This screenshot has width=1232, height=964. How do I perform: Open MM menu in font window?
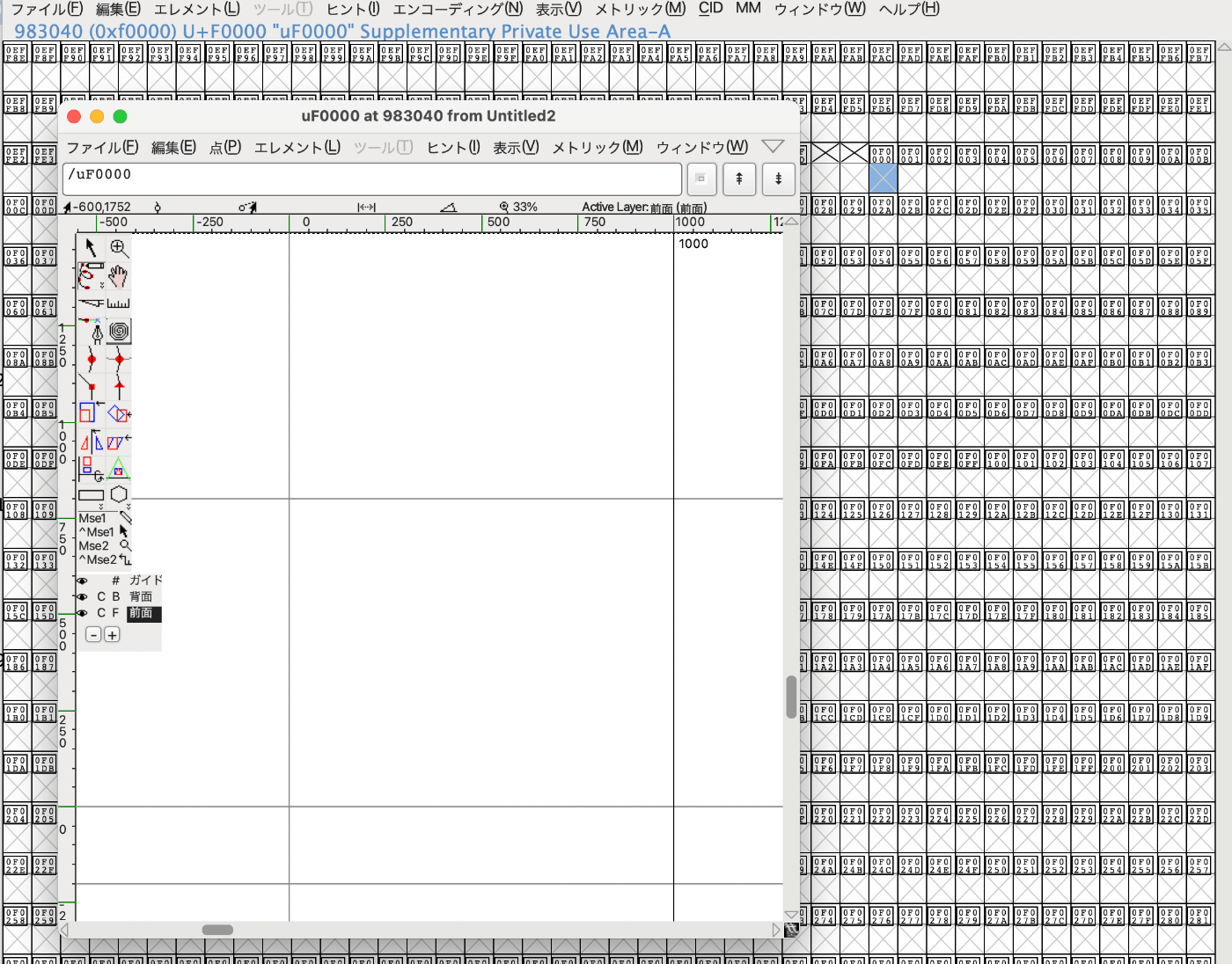click(748, 8)
